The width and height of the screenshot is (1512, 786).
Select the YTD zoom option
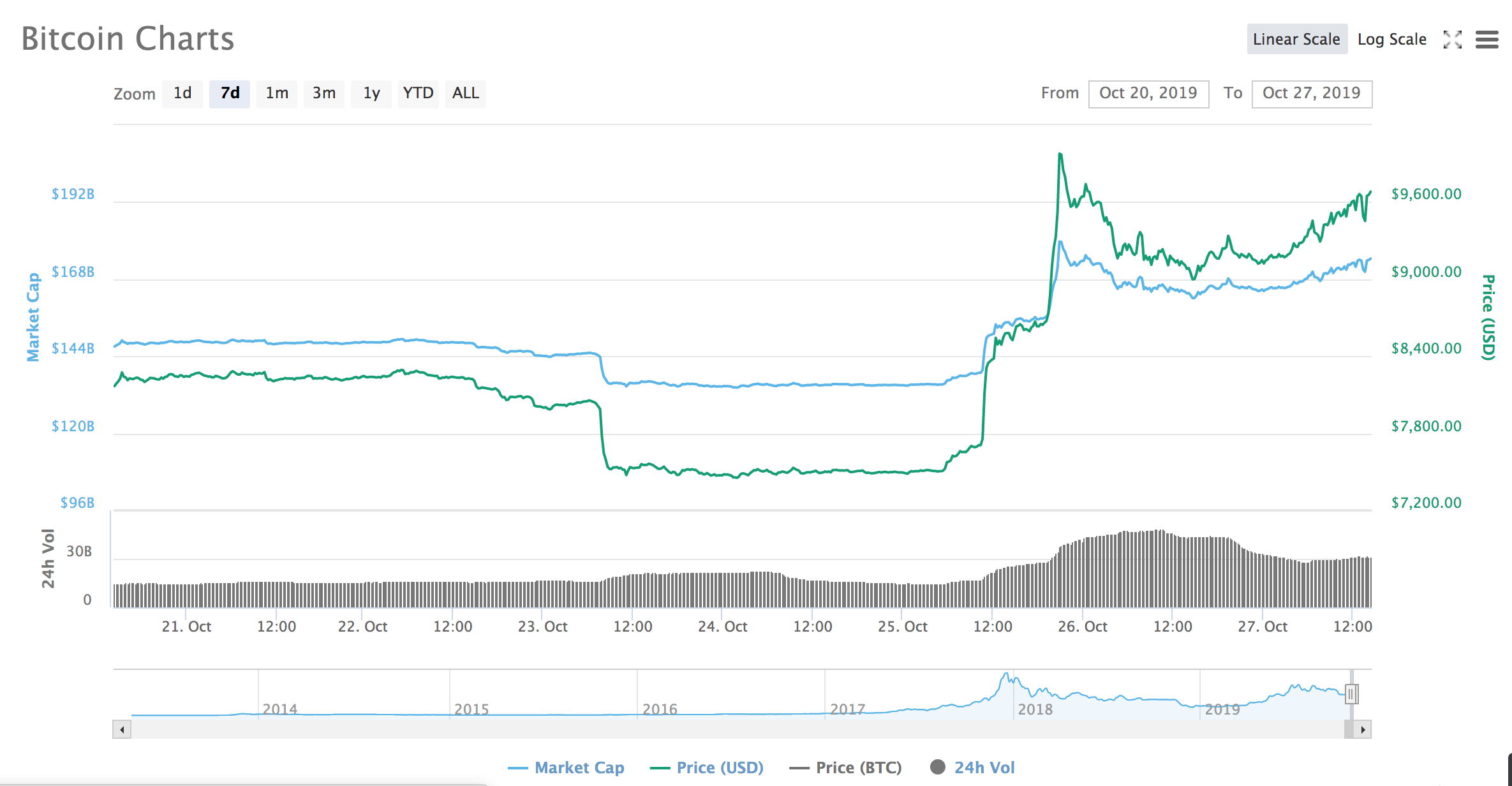(x=418, y=93)
